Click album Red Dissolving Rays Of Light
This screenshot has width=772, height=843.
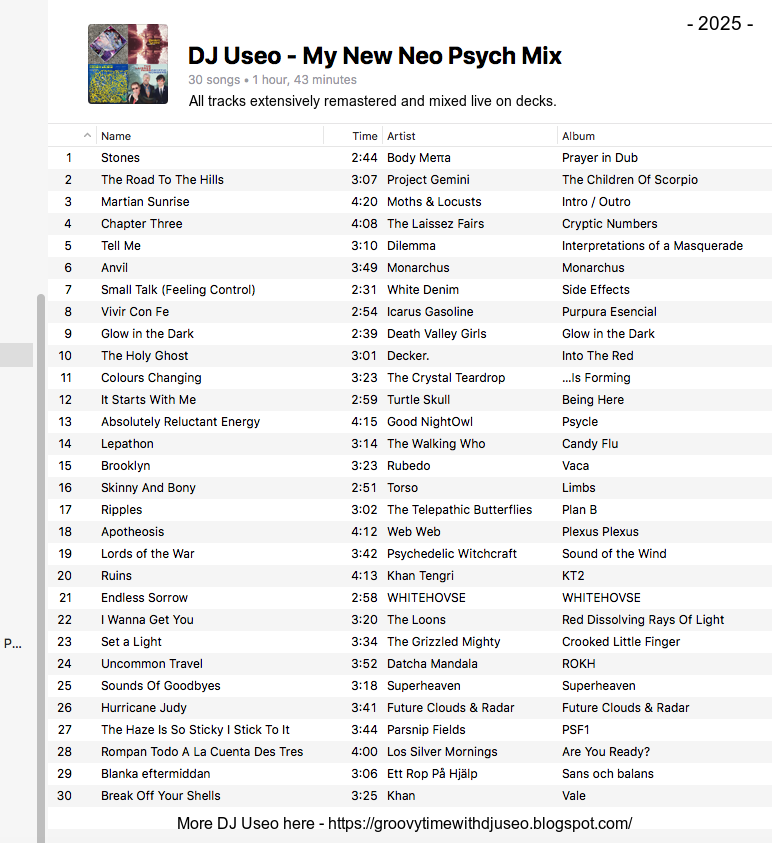(643, 620)
